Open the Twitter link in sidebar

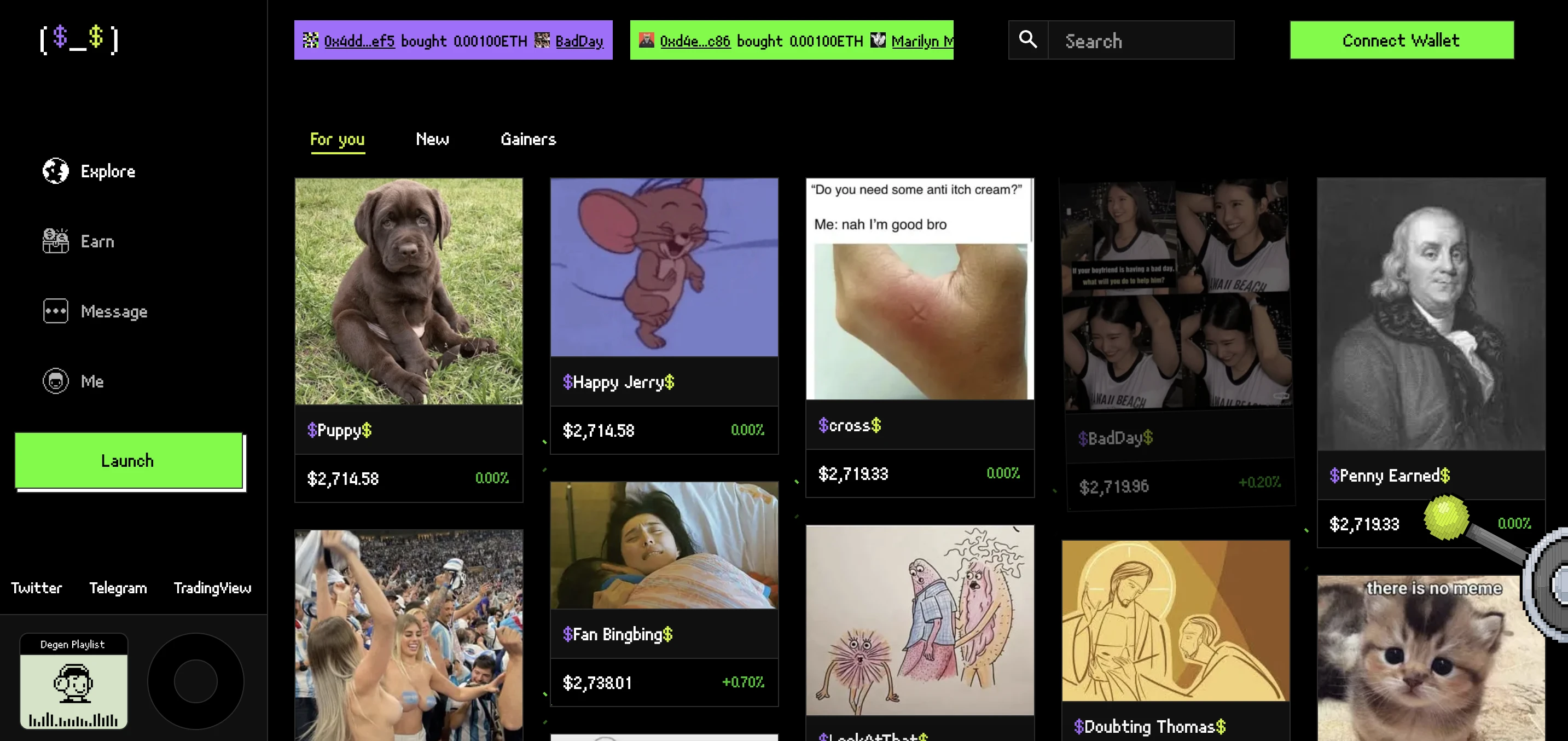(36, 588)
